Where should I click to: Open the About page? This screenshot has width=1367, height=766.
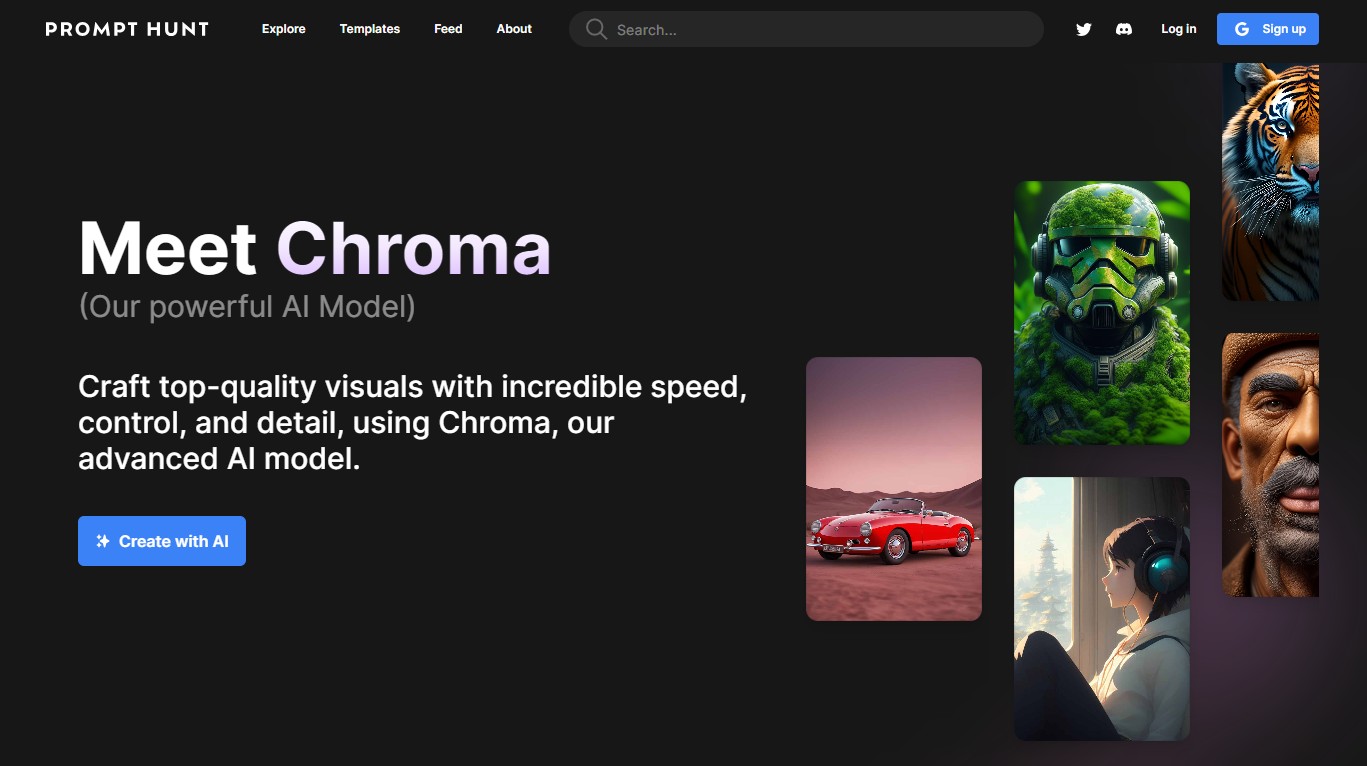click(x=514, y=29)
